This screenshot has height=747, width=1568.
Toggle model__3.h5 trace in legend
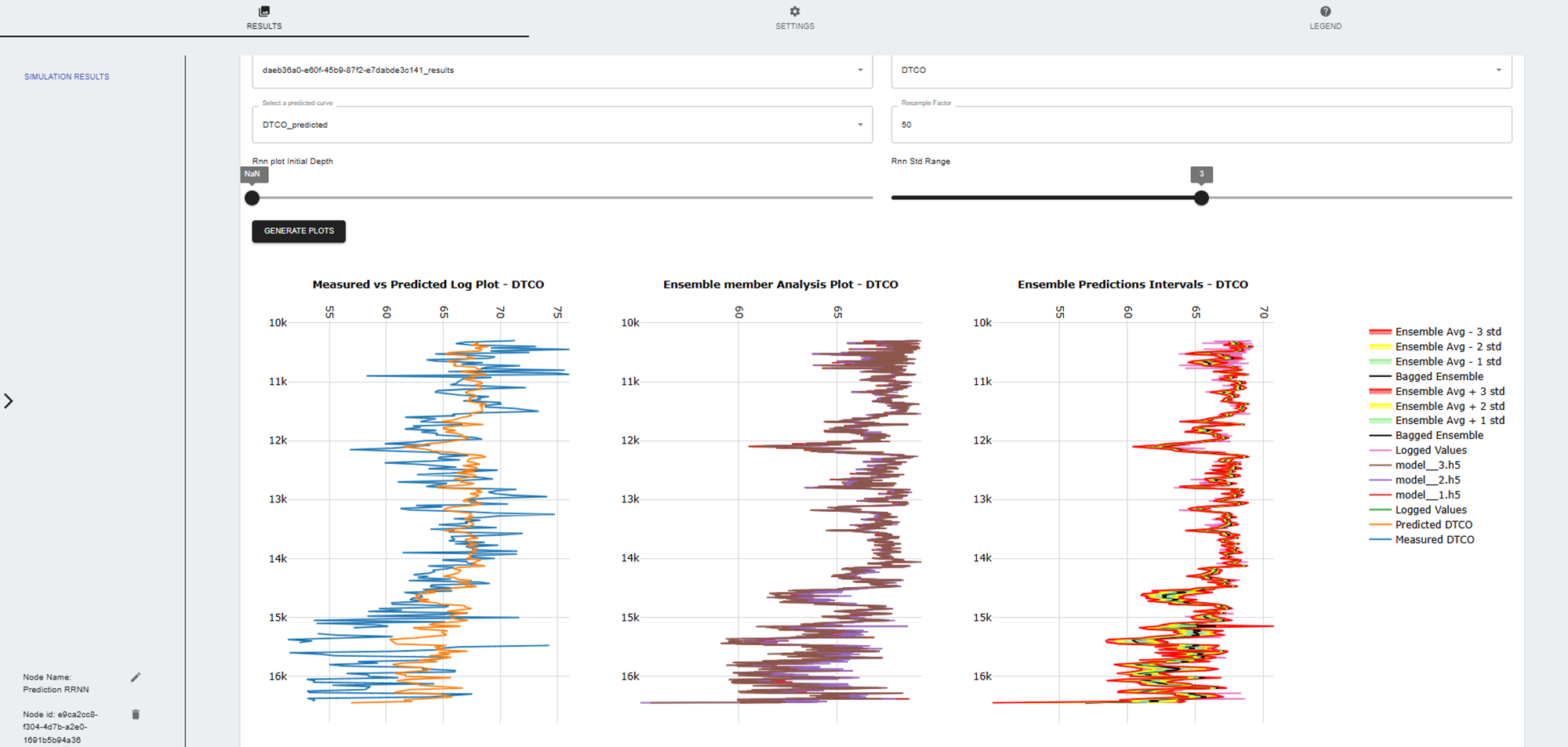(1427, 466)
